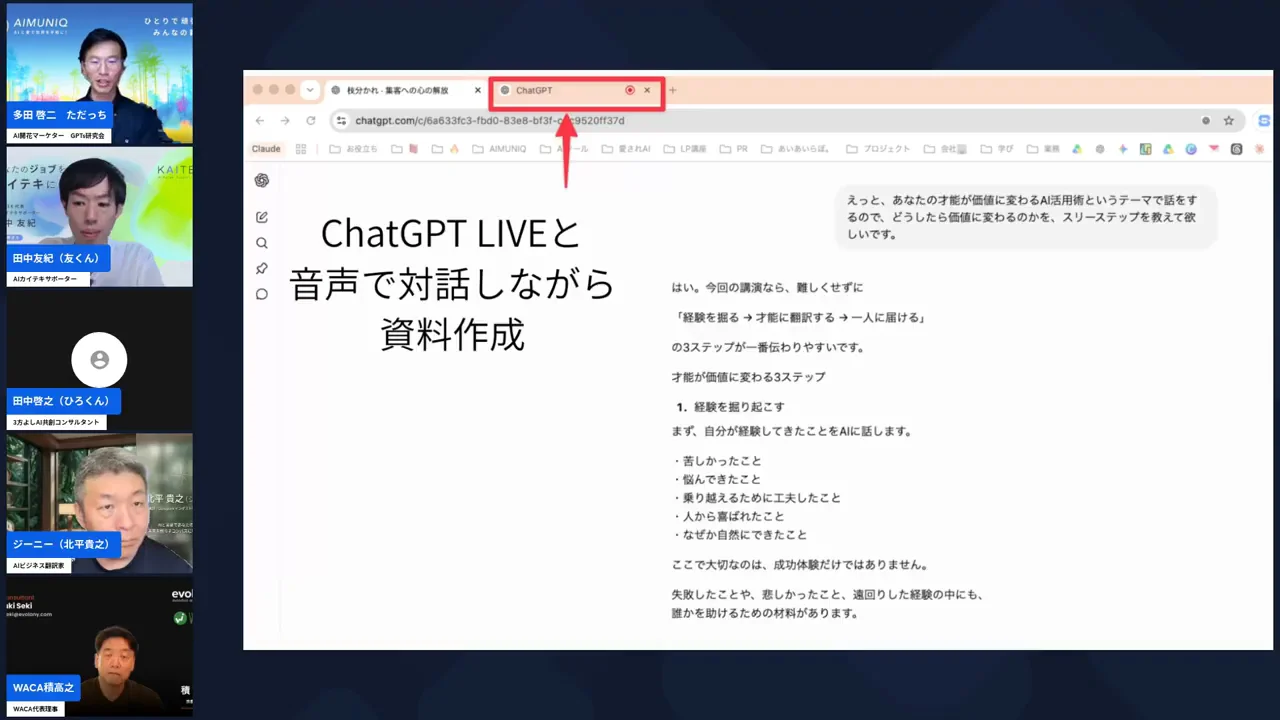Switch to the ChatGPT tab
The height and width of the screenshot is (720, 1280).
click(x=577, y=90)
